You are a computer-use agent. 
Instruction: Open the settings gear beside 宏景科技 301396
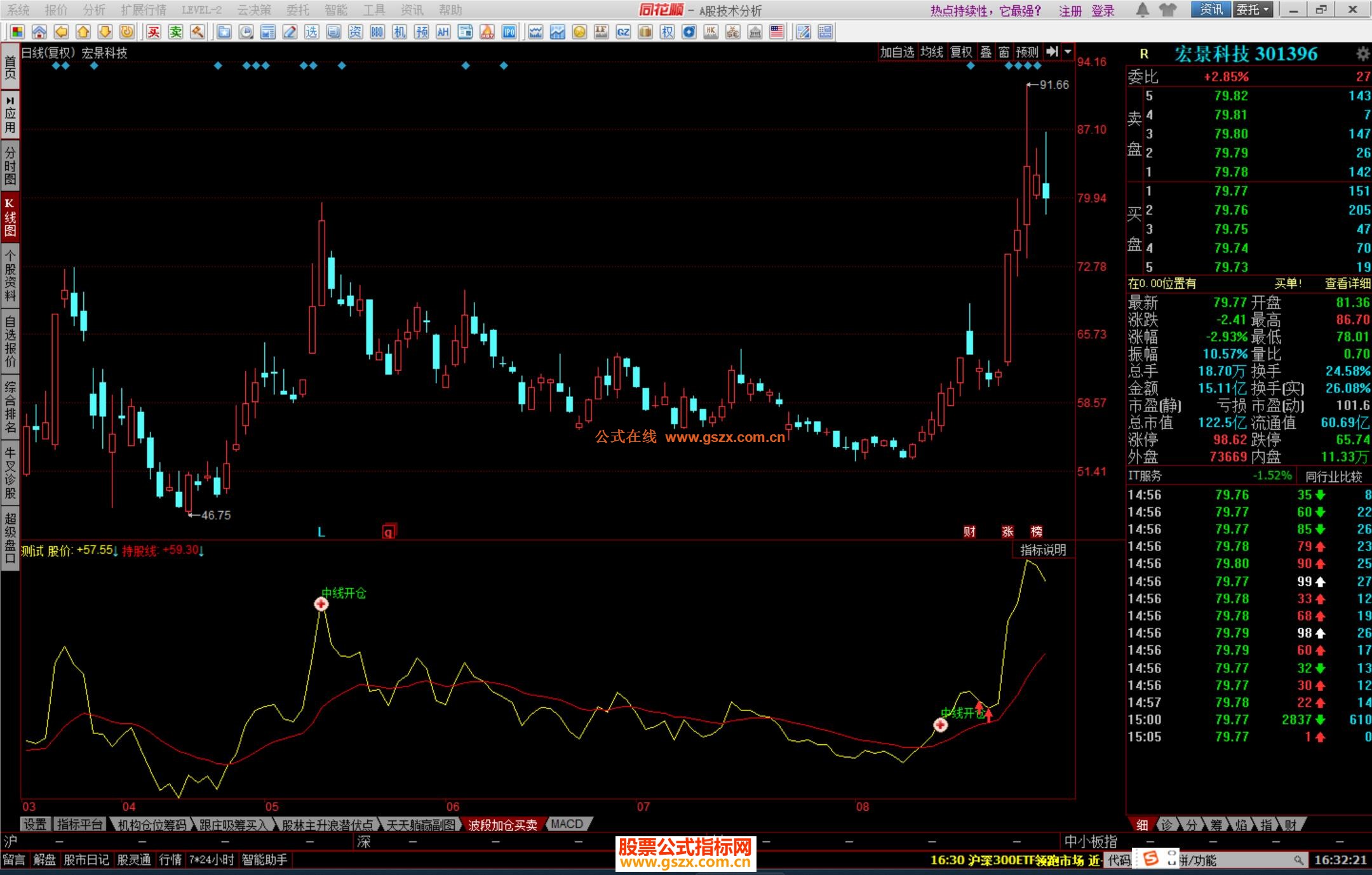coord(1362,54)
